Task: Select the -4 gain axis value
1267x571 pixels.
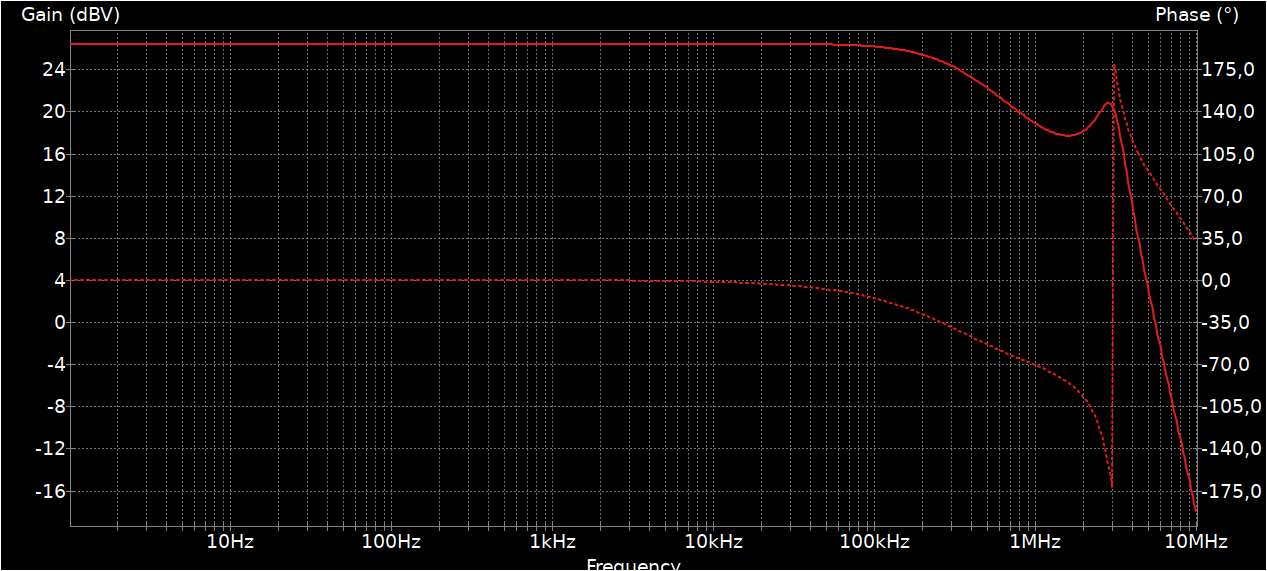Action: tap(56, 364)
